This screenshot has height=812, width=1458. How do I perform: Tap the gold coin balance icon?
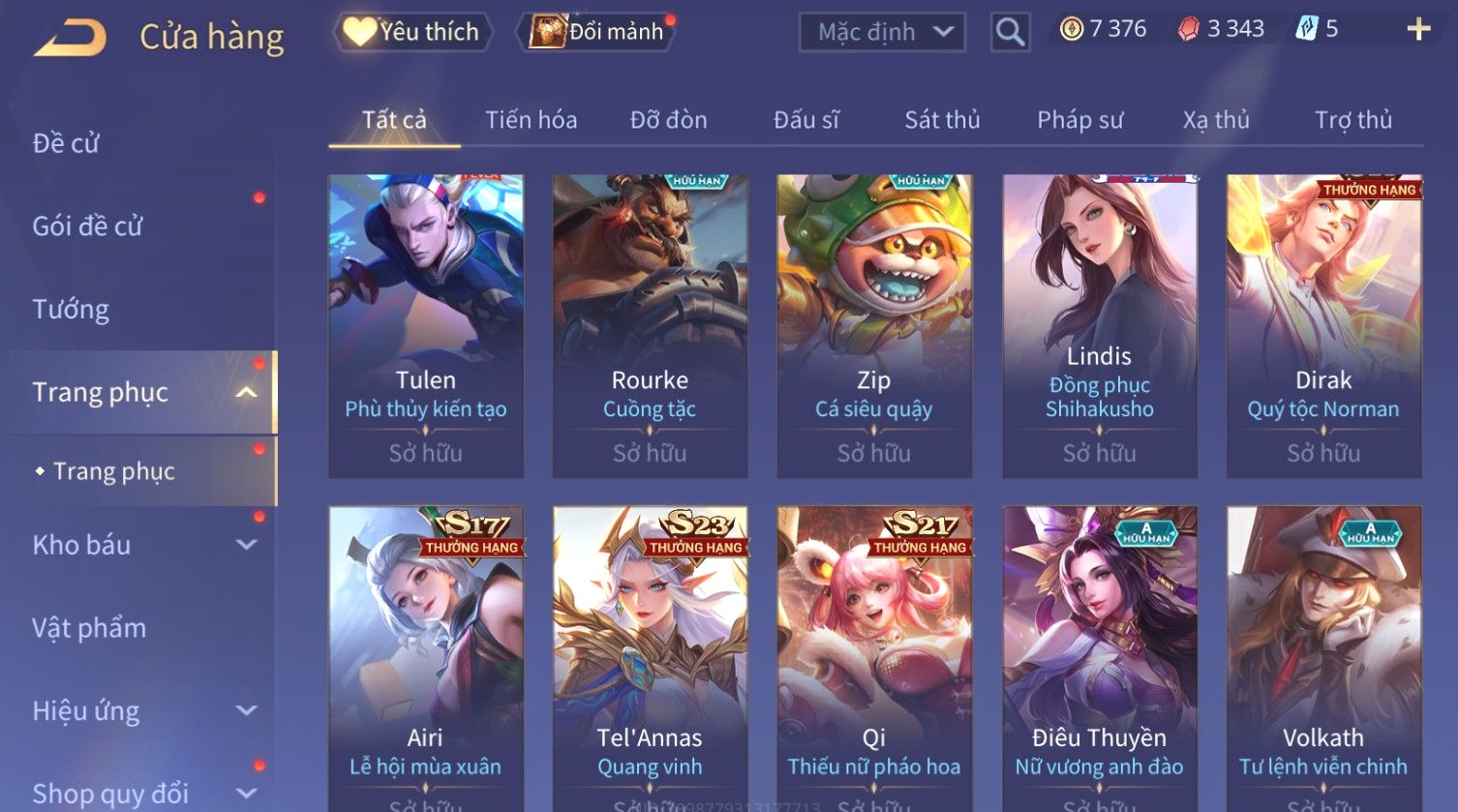[x=1071, y=29]
